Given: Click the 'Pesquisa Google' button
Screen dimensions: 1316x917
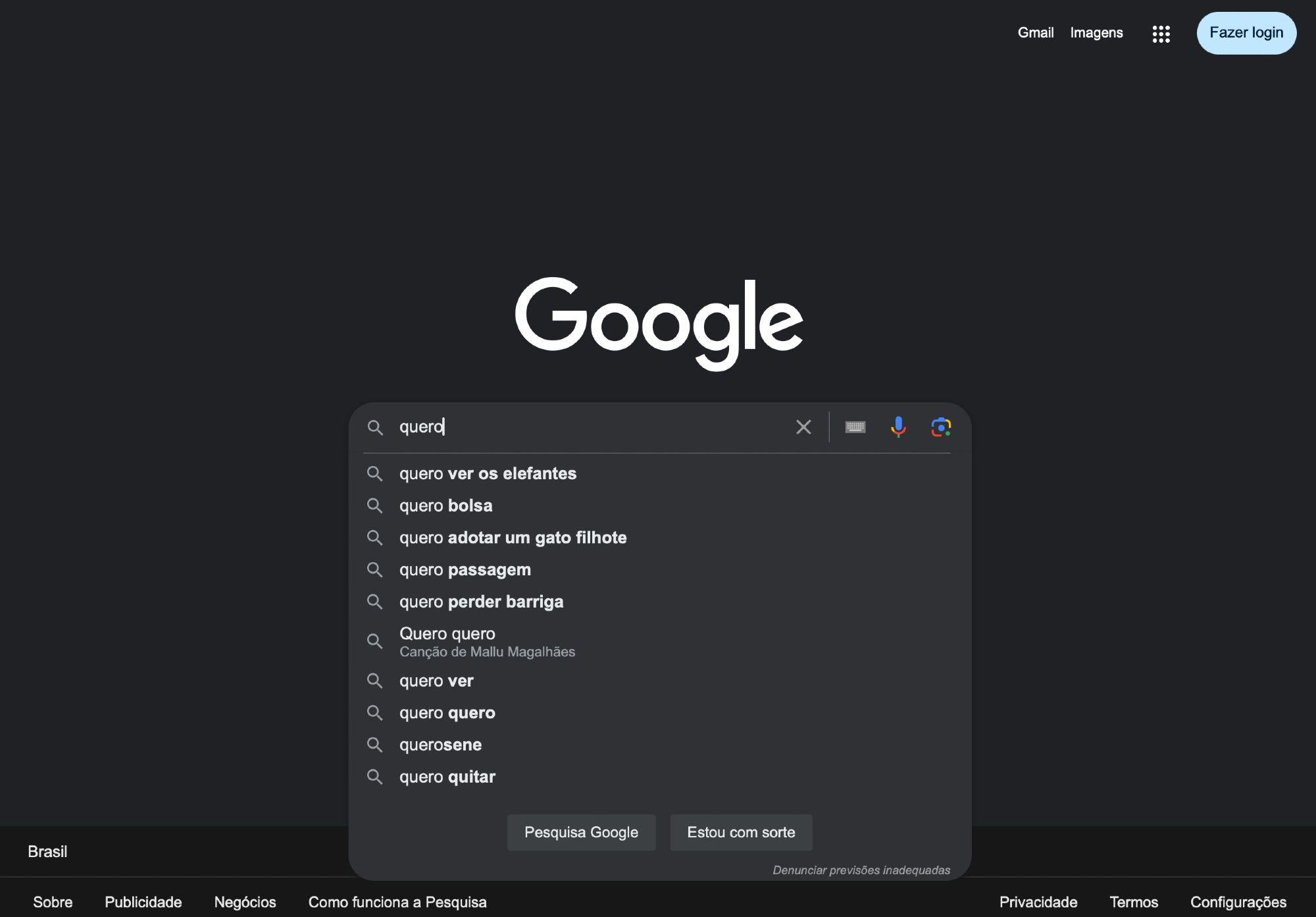Looking at the screenshot, I should tap(581, 833).
